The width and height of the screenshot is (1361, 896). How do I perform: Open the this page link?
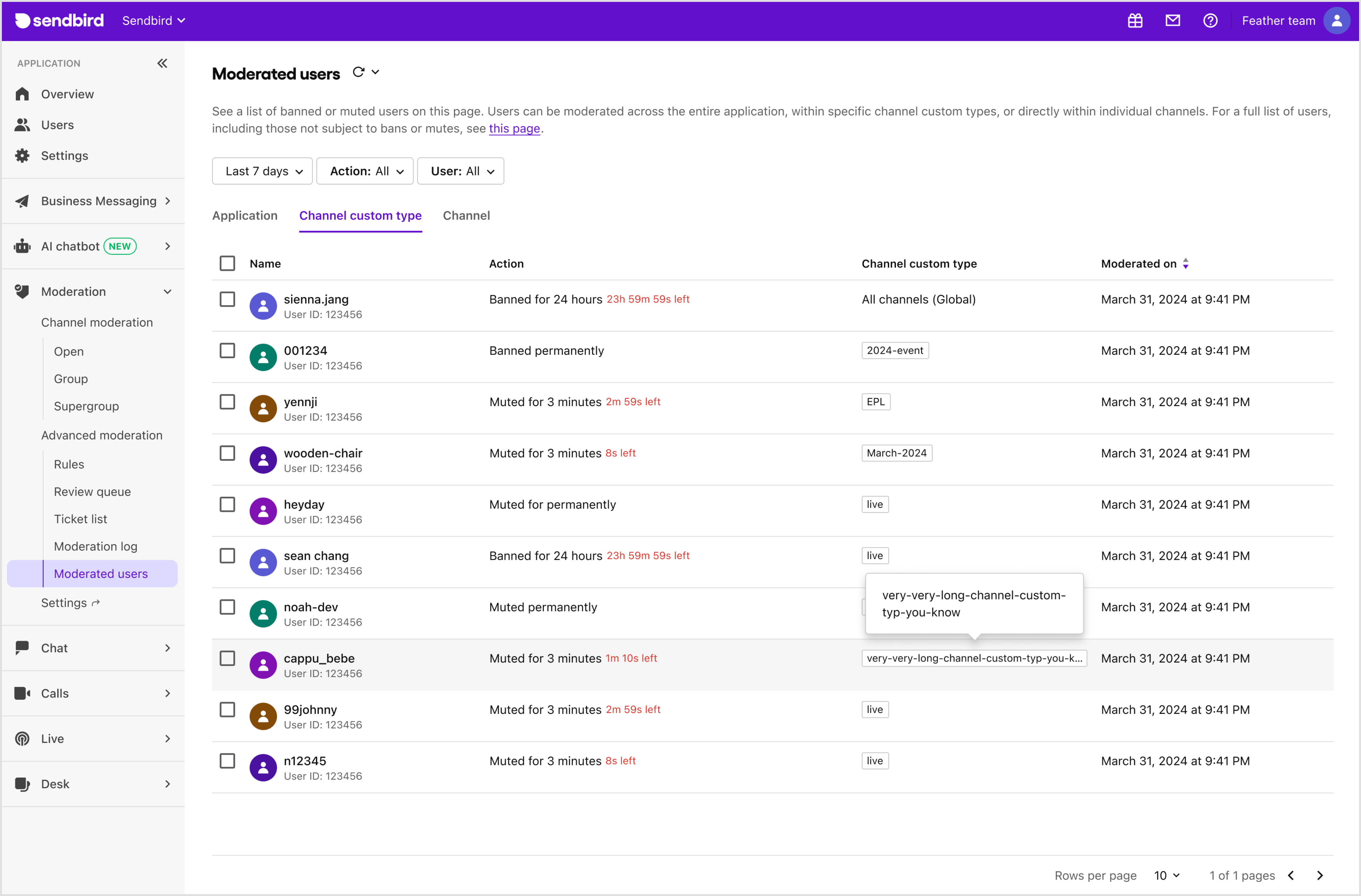pos(514,128)
